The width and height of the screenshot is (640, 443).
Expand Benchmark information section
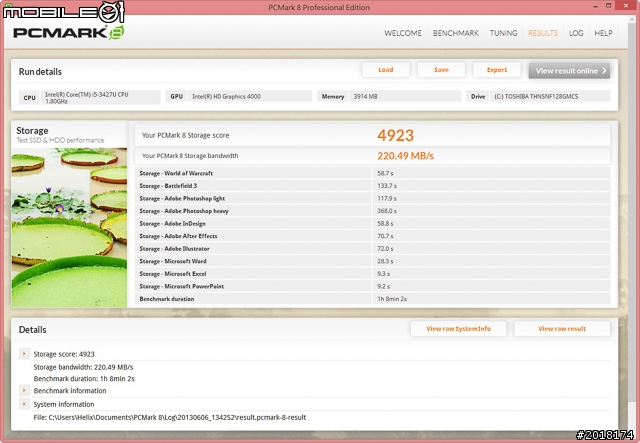[24, 390]
